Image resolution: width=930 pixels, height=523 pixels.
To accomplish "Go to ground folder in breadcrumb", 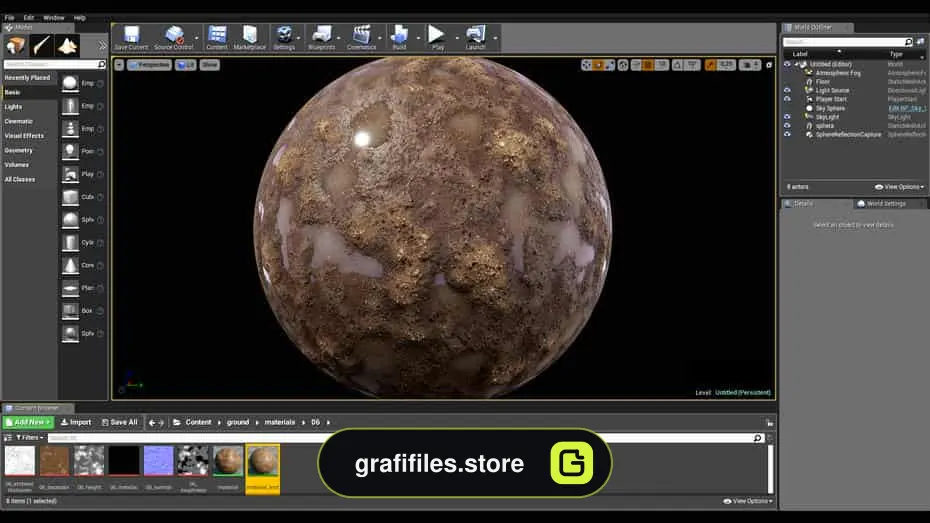I will point(238,422).
